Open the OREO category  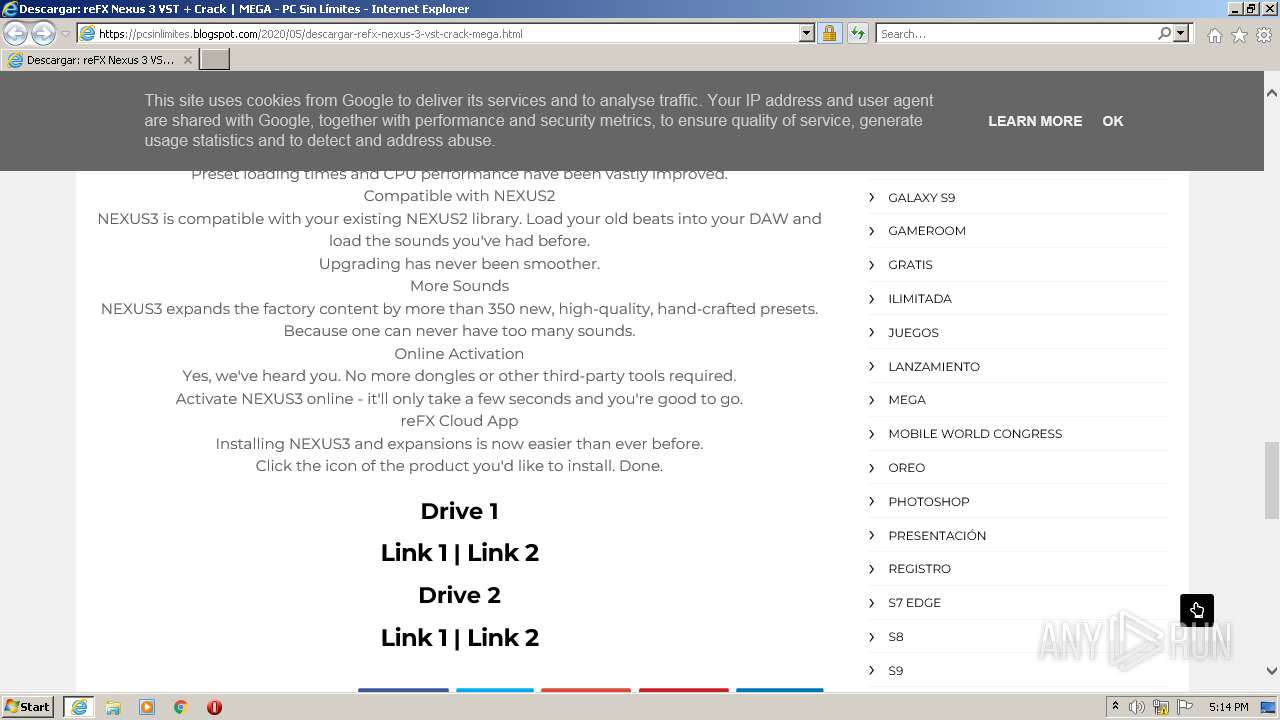(907, 468)
